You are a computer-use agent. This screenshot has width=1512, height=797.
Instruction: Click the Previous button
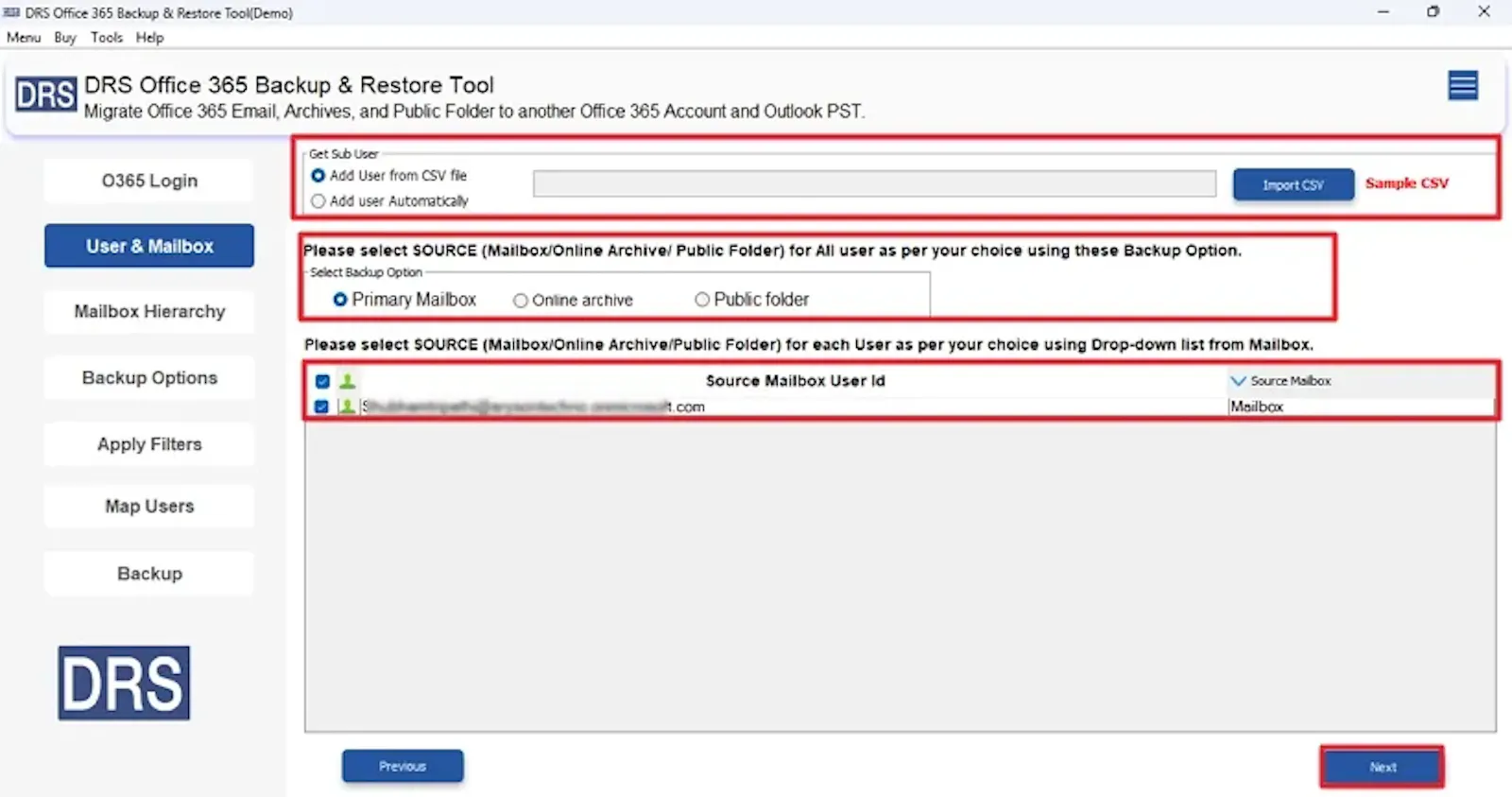[x=403, y=766]
